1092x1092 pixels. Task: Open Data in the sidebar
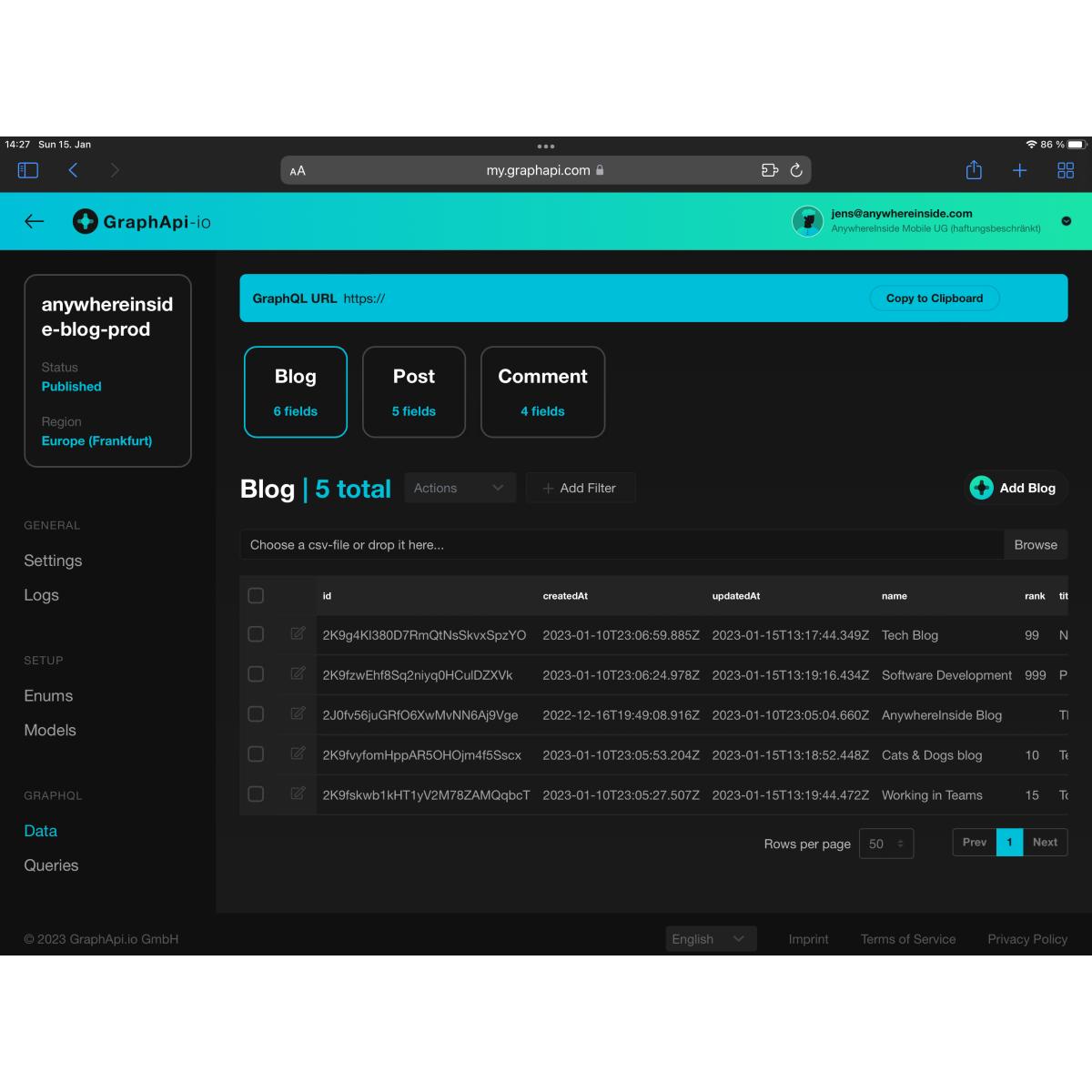click(x=40, y=831)
